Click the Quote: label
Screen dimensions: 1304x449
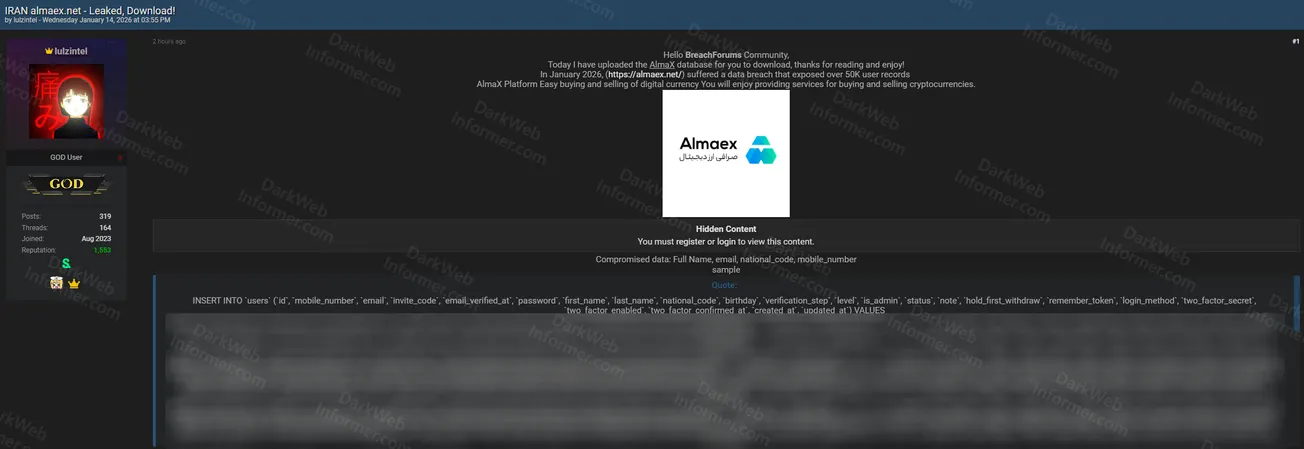[x=724, y=286]
